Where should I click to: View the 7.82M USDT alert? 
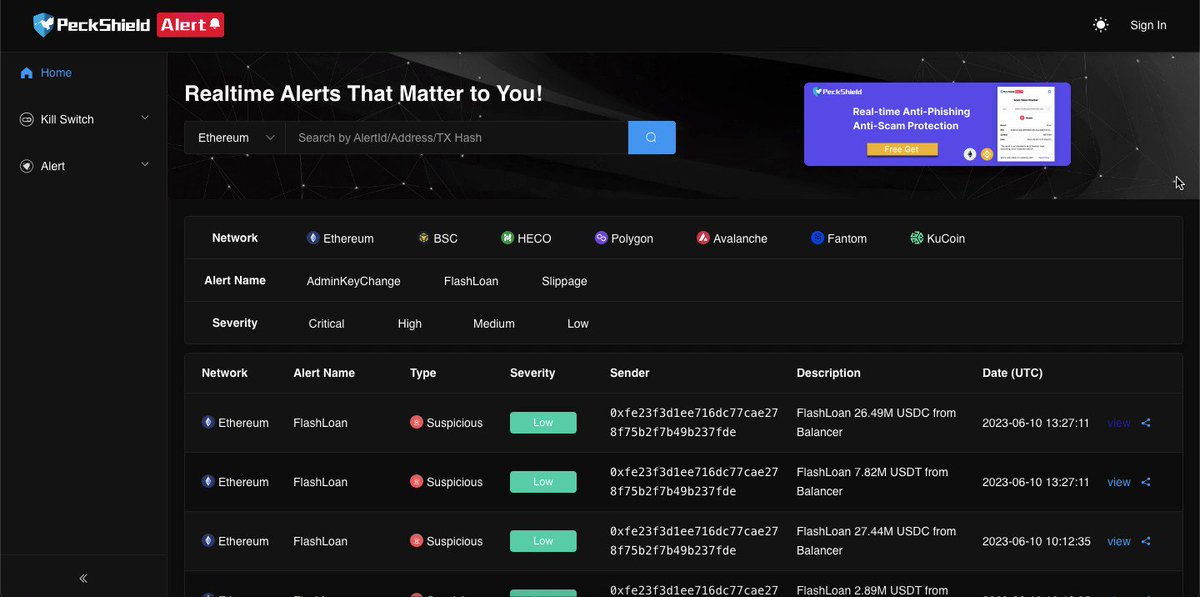pyautogui.click(x=1119, y=482)
